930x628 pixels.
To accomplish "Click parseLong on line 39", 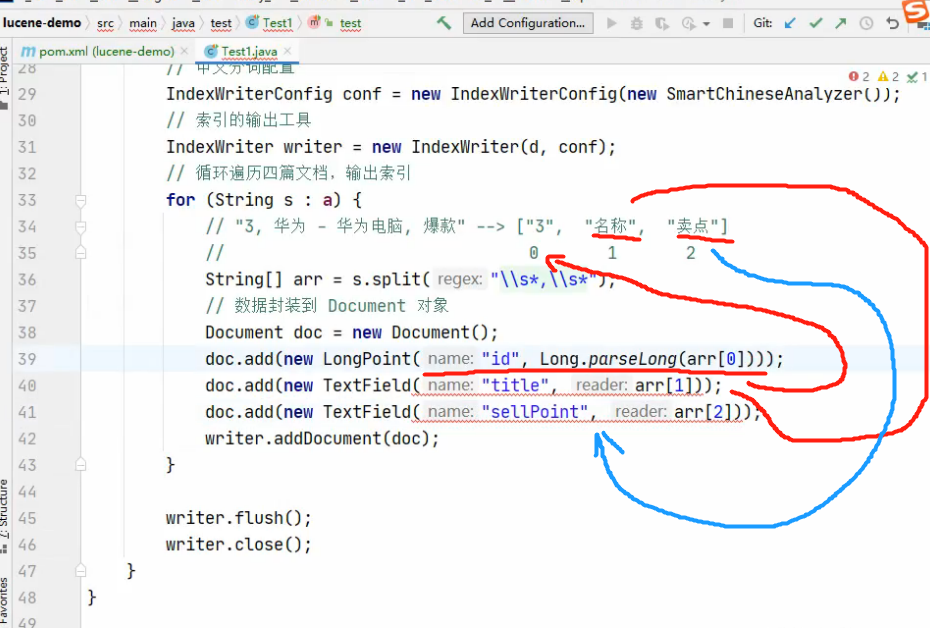I will (633, 359).
